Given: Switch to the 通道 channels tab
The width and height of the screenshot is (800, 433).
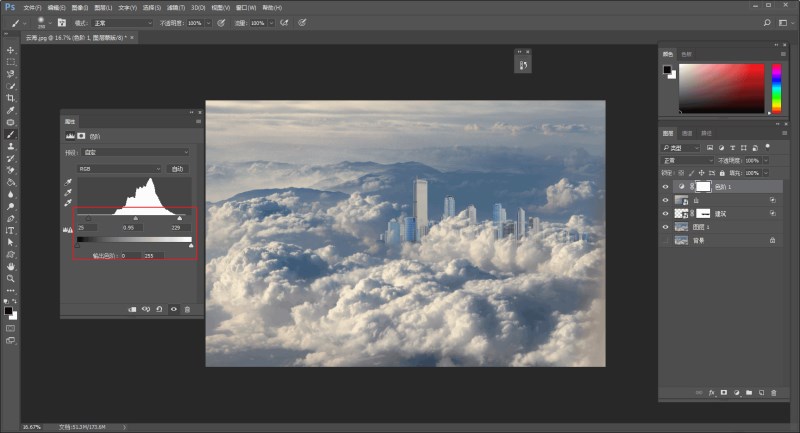Looking at the screenshot, I should coord(687,133).
